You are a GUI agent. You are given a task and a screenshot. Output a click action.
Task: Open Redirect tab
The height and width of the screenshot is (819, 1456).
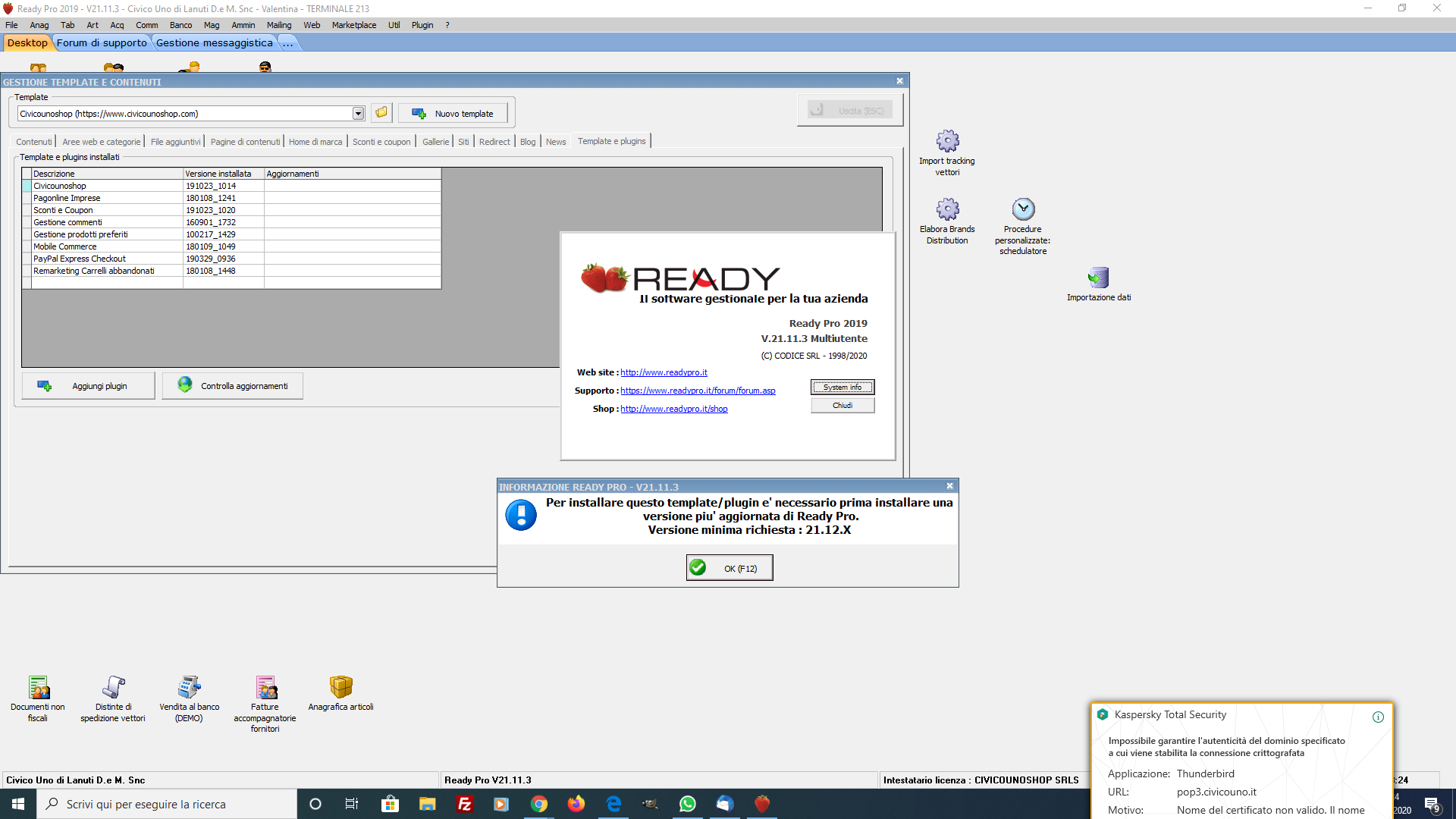pyautogui.click(x=494, y=142)
